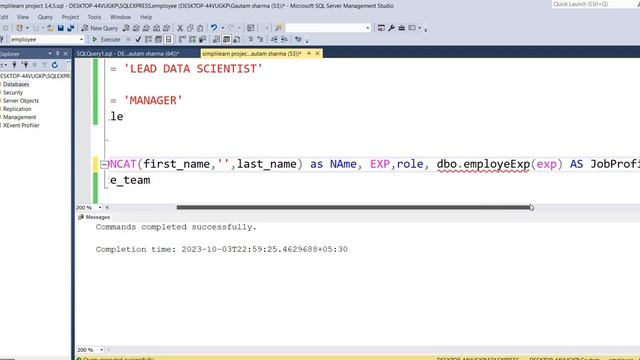This screenshot has height=360, width=640.
Task: Click the Object Explorer Disconnect icon
Action: click(x=25, y=65)
